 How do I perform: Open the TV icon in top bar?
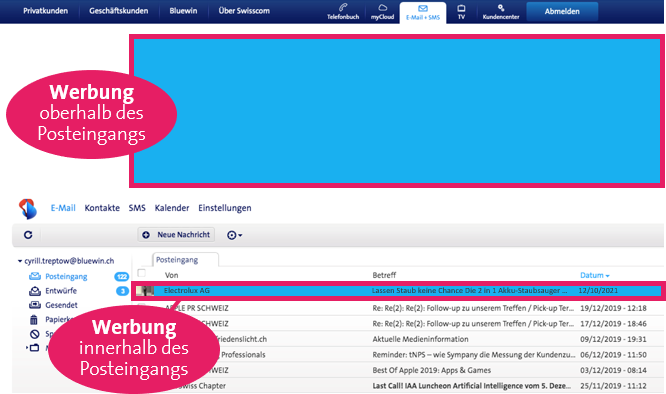point(461,11)
